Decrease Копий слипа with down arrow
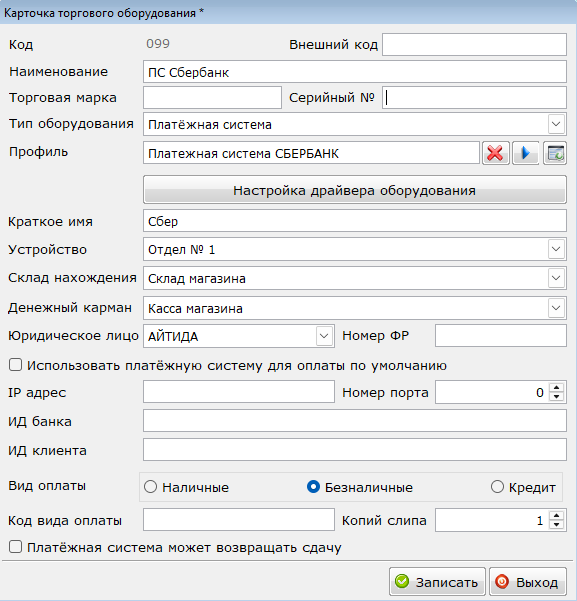This screenshot has width=577, height=601. 556,525
